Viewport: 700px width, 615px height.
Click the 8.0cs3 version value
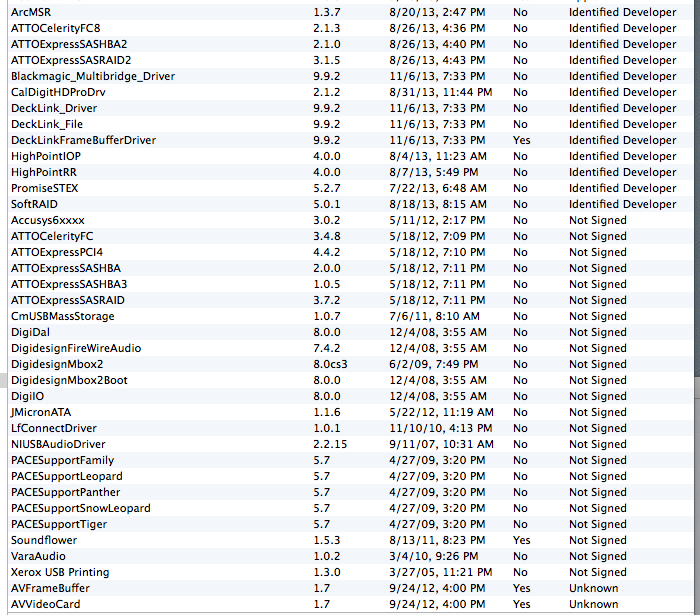click(330, 364)
